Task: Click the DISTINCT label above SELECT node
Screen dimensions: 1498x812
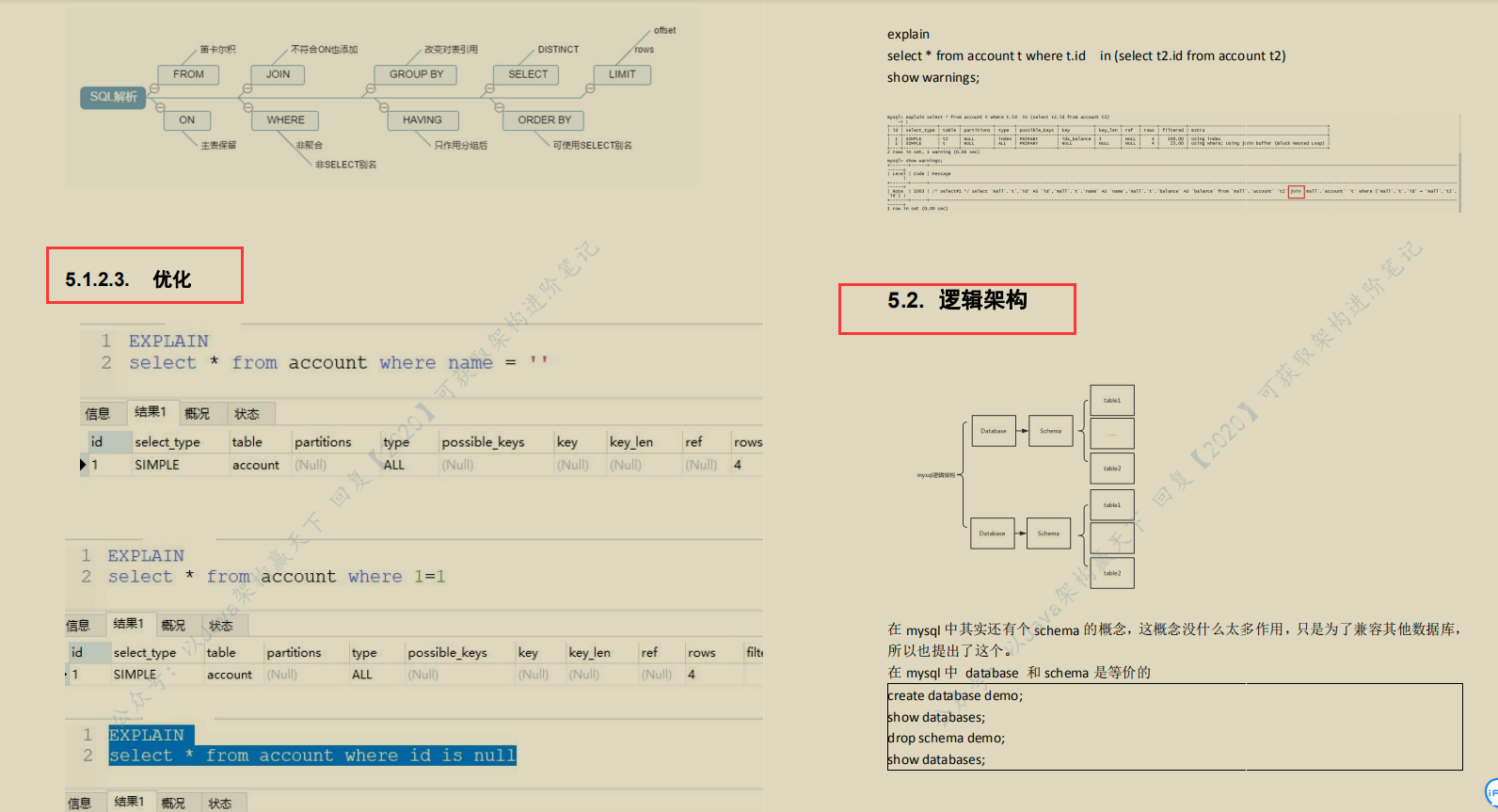Action: pos(558,50)
